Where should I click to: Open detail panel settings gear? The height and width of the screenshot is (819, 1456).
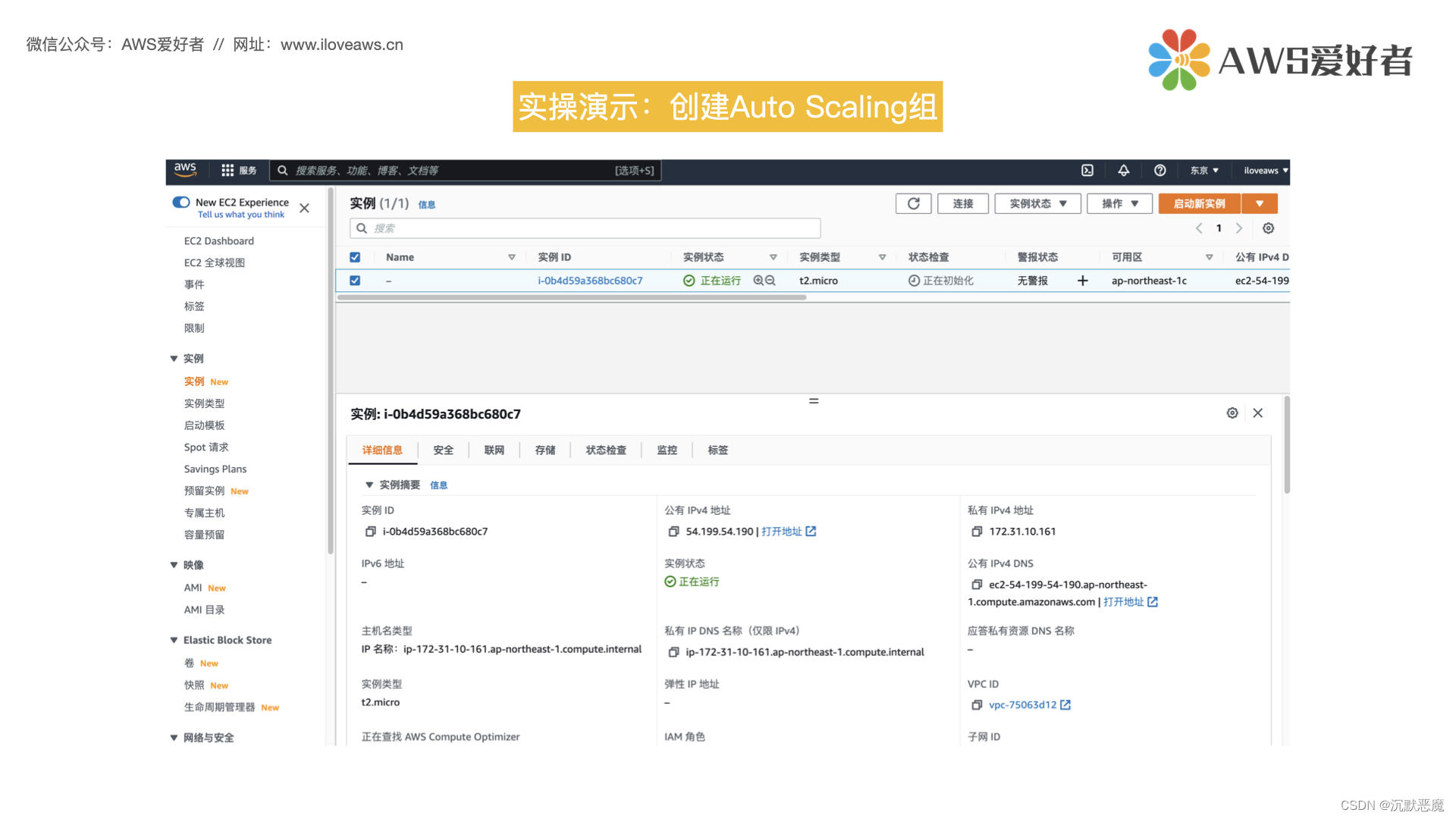click(x=1232, y=413)
